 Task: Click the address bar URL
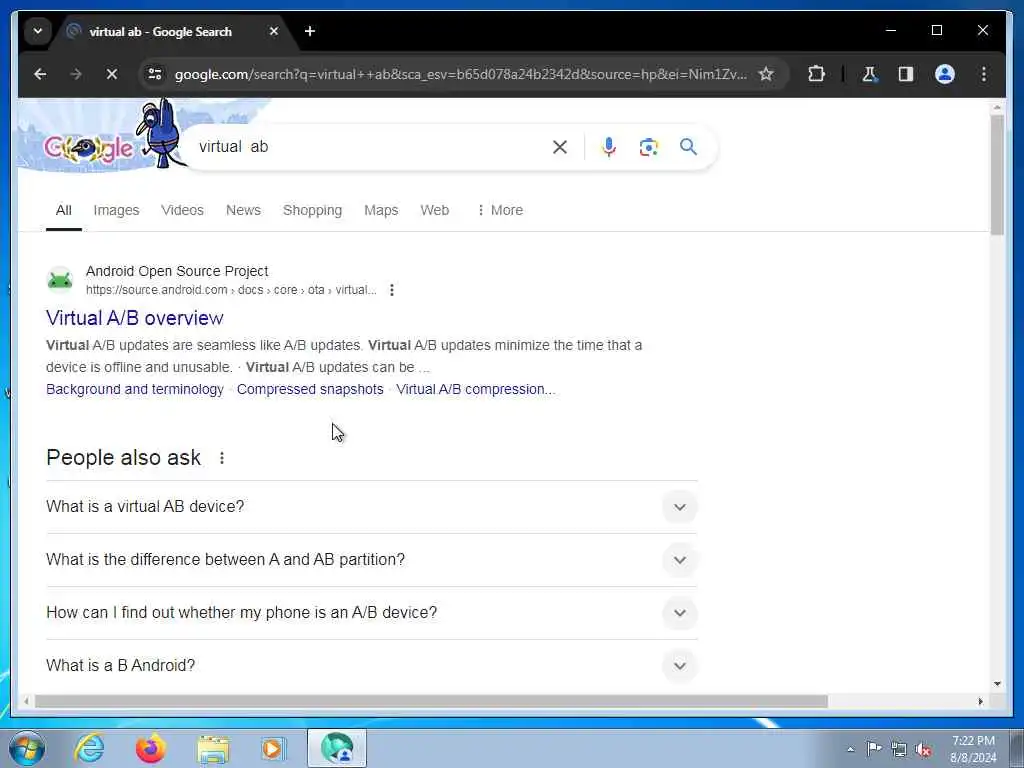pos(460,74)
